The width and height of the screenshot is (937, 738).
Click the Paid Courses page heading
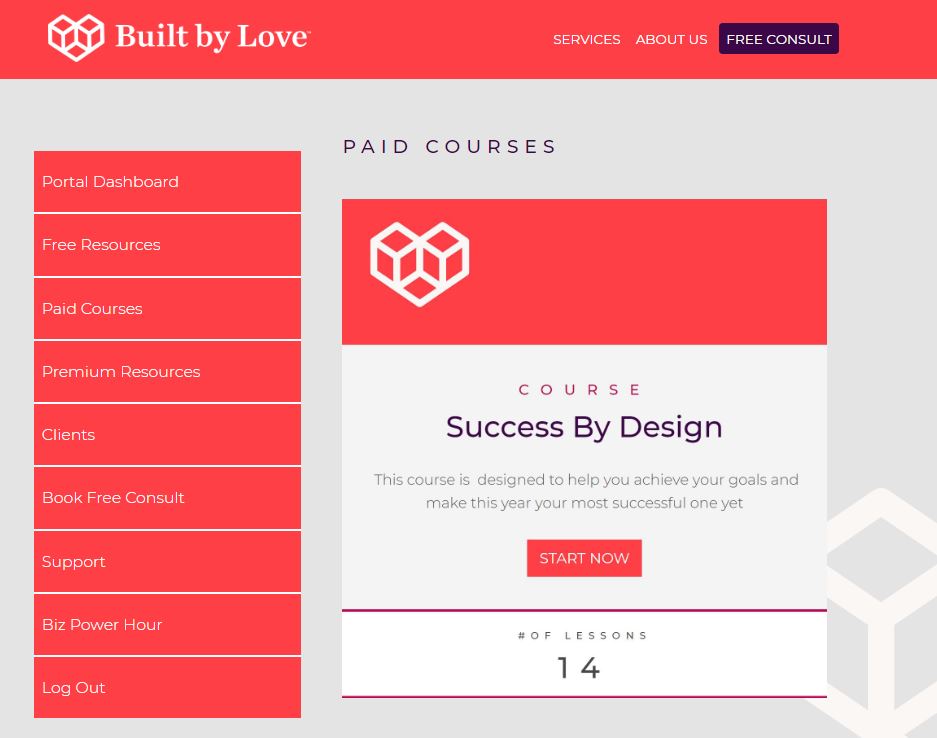[450, 147]
